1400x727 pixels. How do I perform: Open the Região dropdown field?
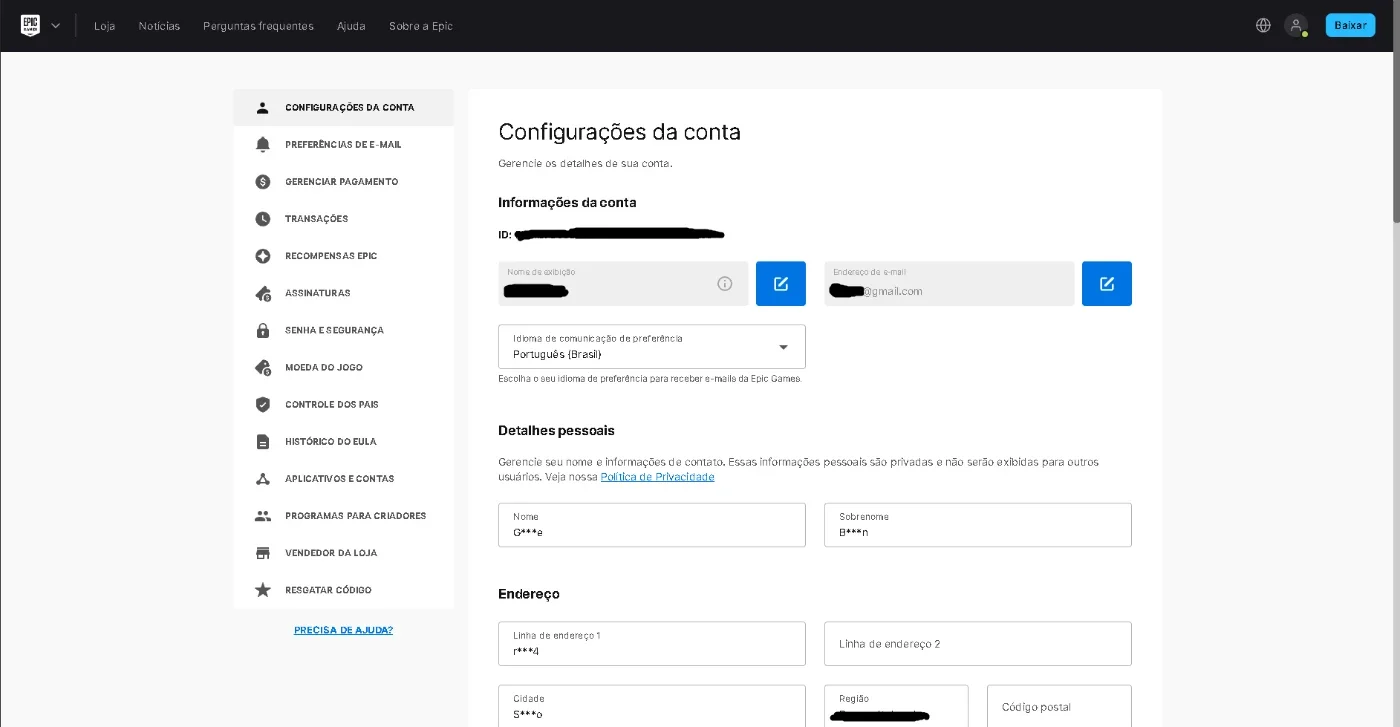[896, 706]
